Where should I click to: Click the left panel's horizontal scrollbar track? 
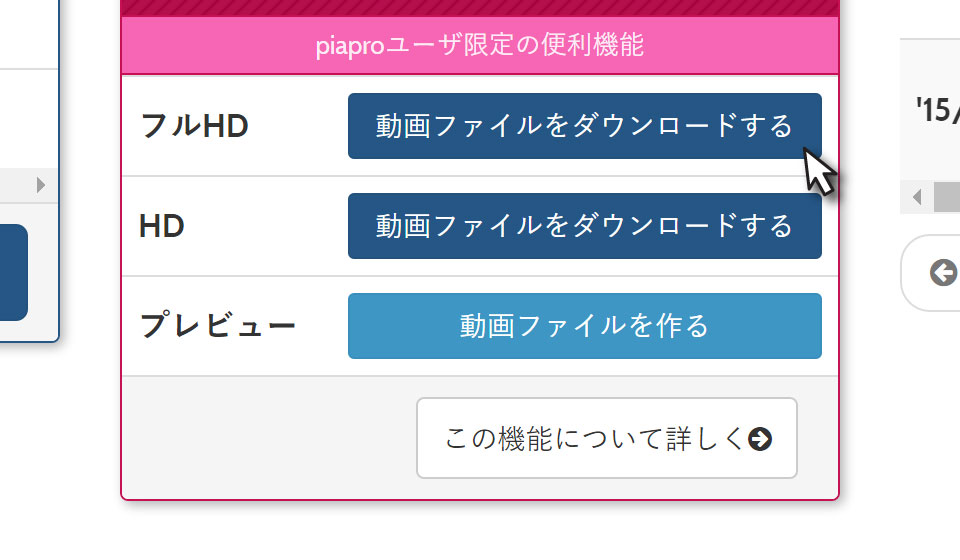click(x=15, y=185)
